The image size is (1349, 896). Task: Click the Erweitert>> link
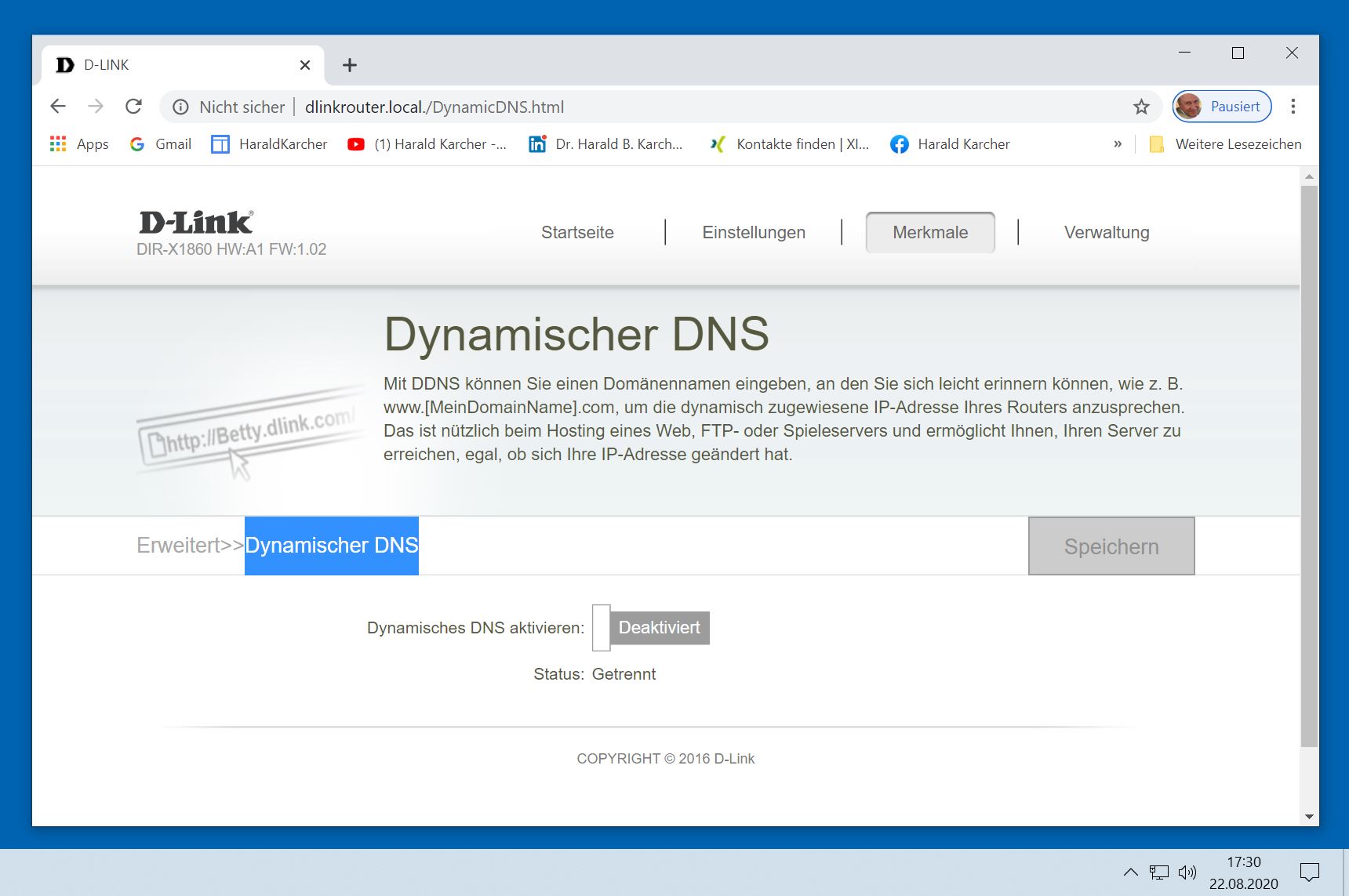click(x=190, y=546)
